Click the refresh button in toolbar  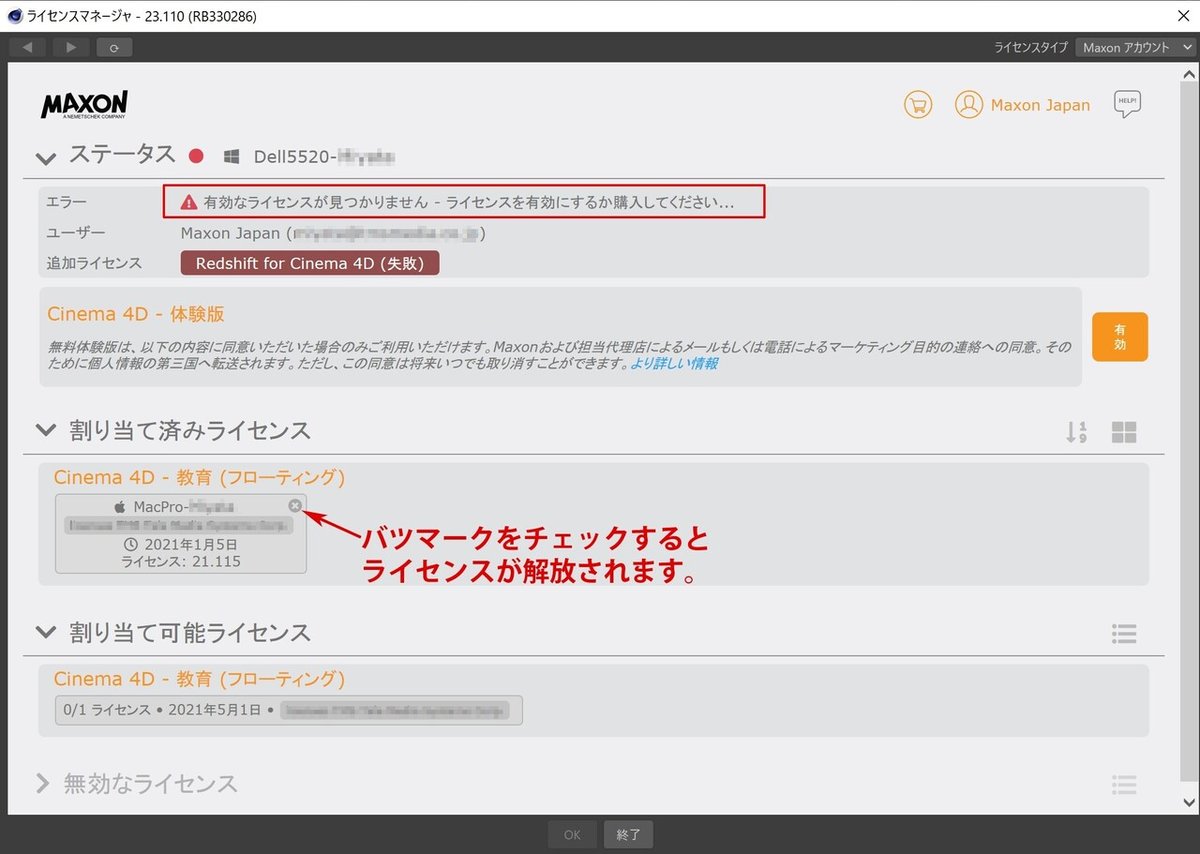[114, 47]
